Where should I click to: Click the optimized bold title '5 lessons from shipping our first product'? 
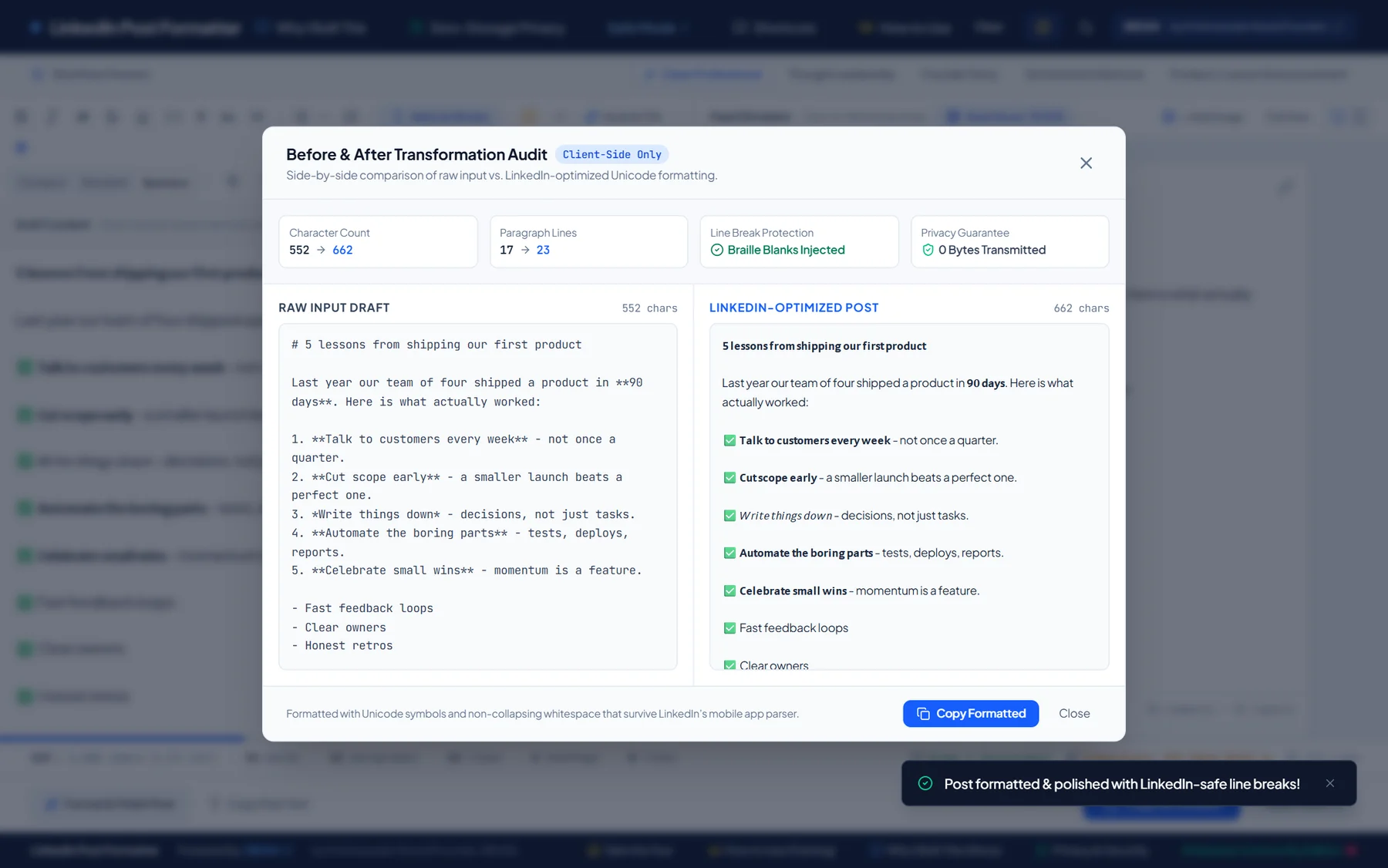click(824, 346)
